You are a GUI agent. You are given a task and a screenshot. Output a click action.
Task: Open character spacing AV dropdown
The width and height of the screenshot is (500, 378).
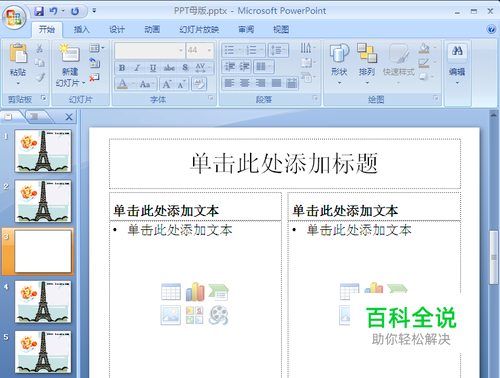pos(203,68)
